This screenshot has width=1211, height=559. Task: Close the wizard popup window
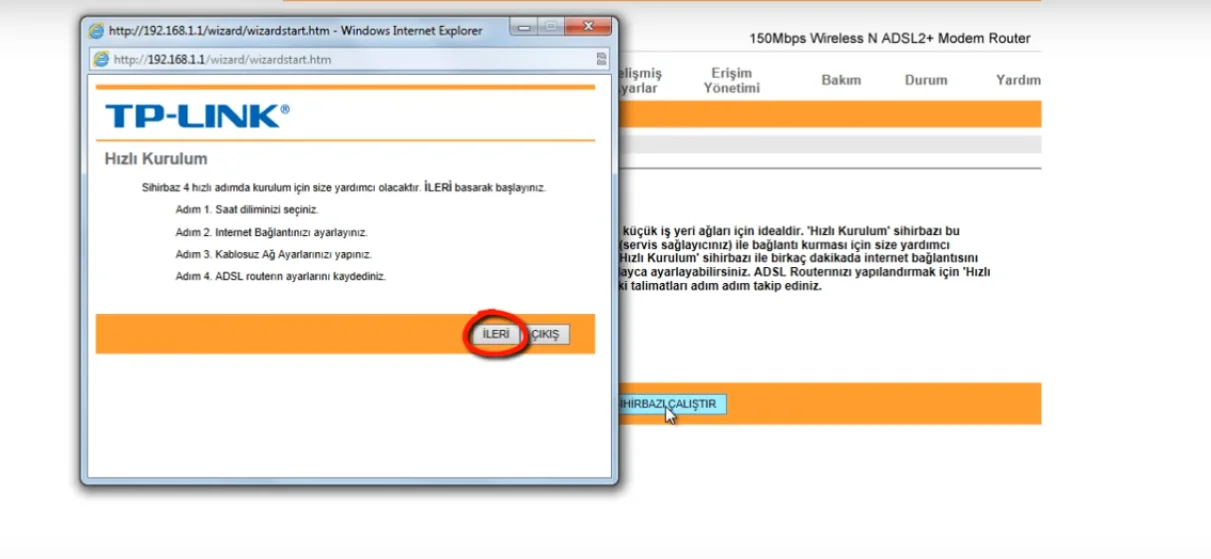[587, 28]
